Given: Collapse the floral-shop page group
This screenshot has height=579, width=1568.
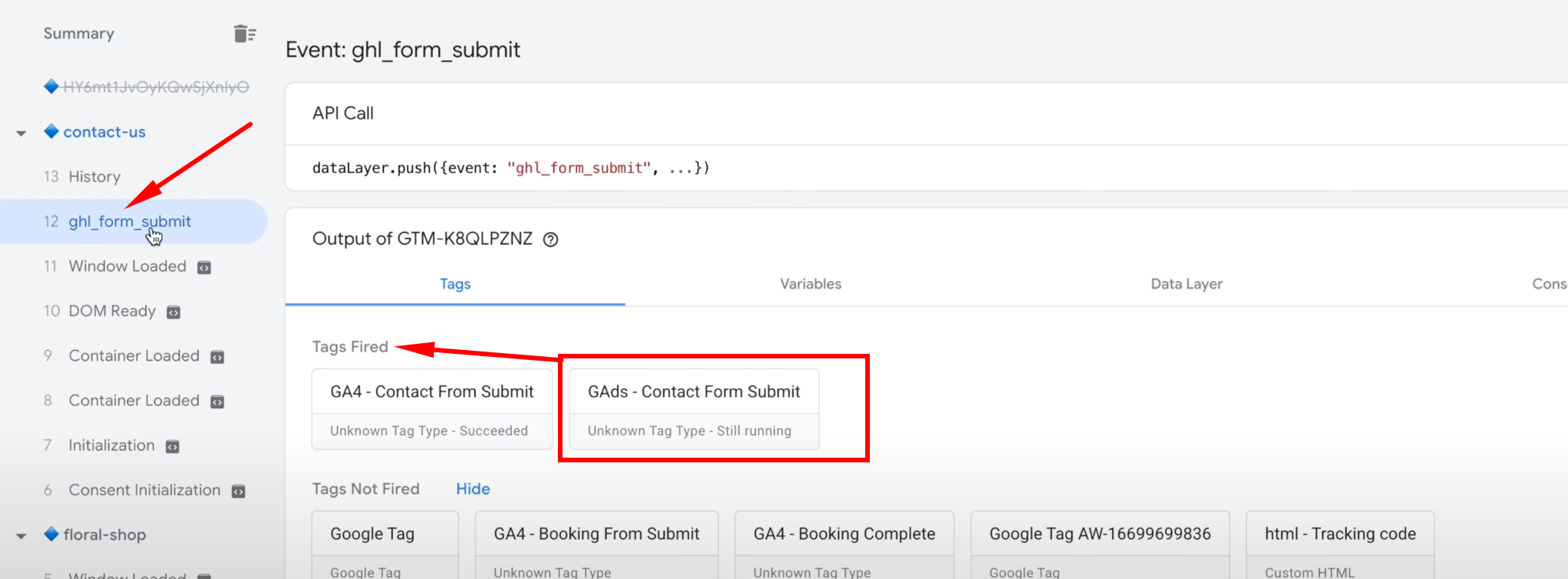Looking at the screenshot, I should pyautogui.click(x=21, y=536).
